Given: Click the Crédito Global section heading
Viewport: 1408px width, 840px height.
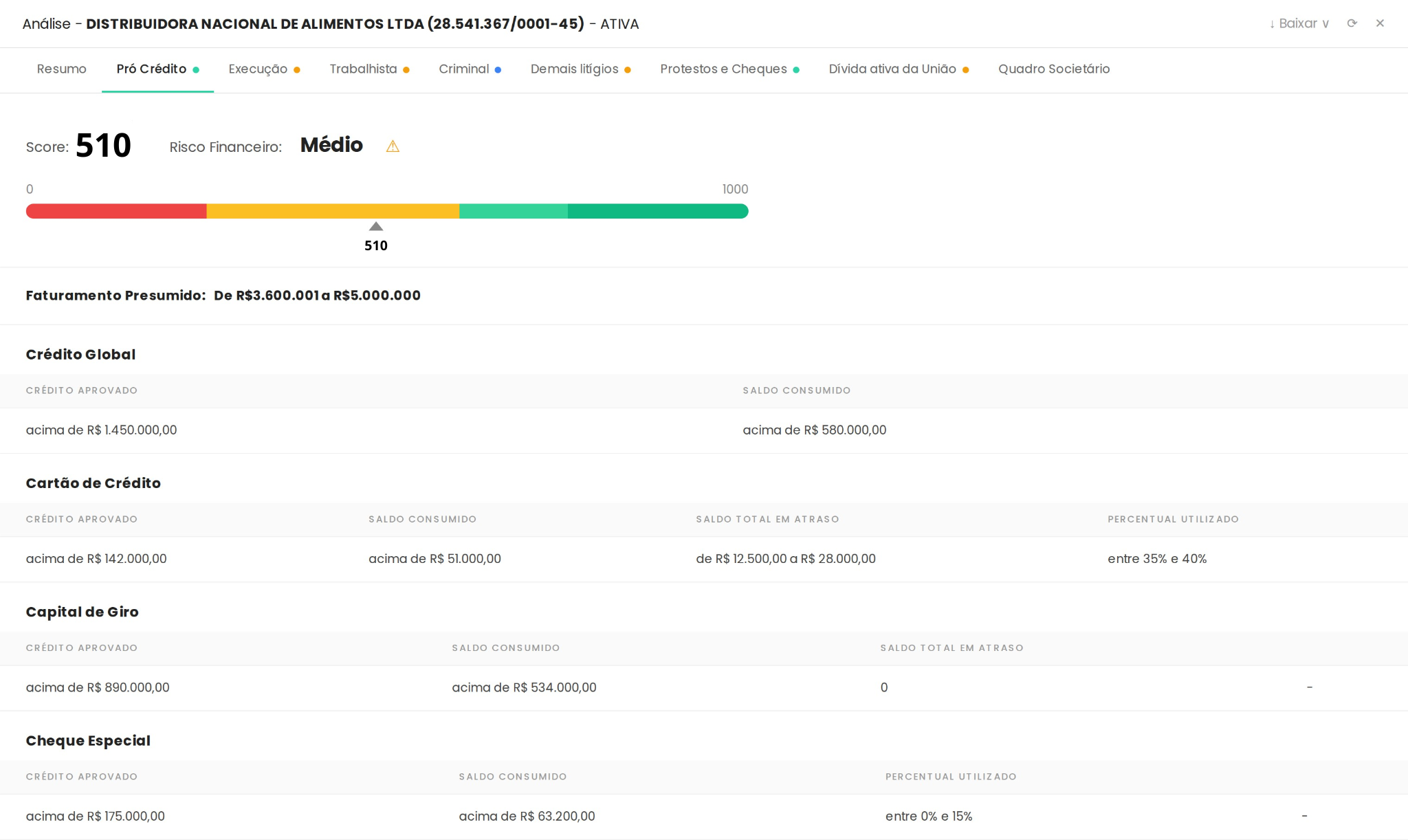Looking at the screenshot, I should click(x=80, y=355).
